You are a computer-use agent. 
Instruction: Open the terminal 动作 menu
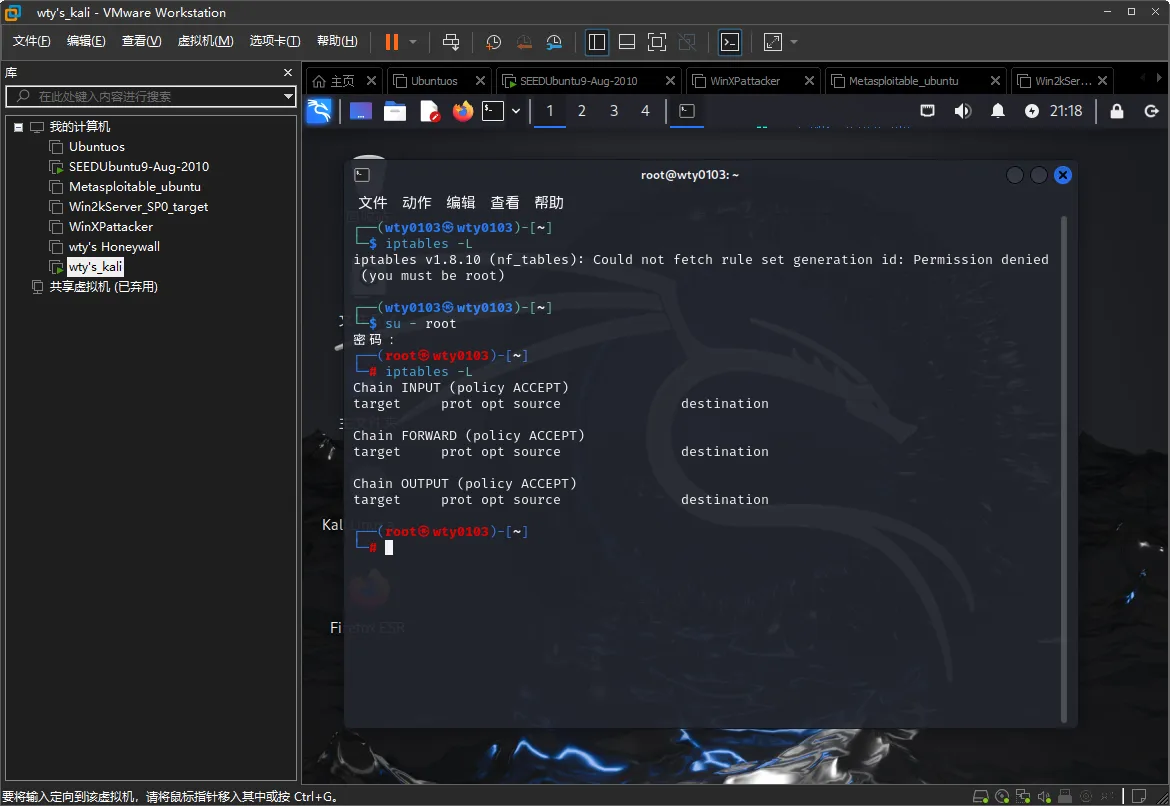pyautogui.click(x=416, y=202)
